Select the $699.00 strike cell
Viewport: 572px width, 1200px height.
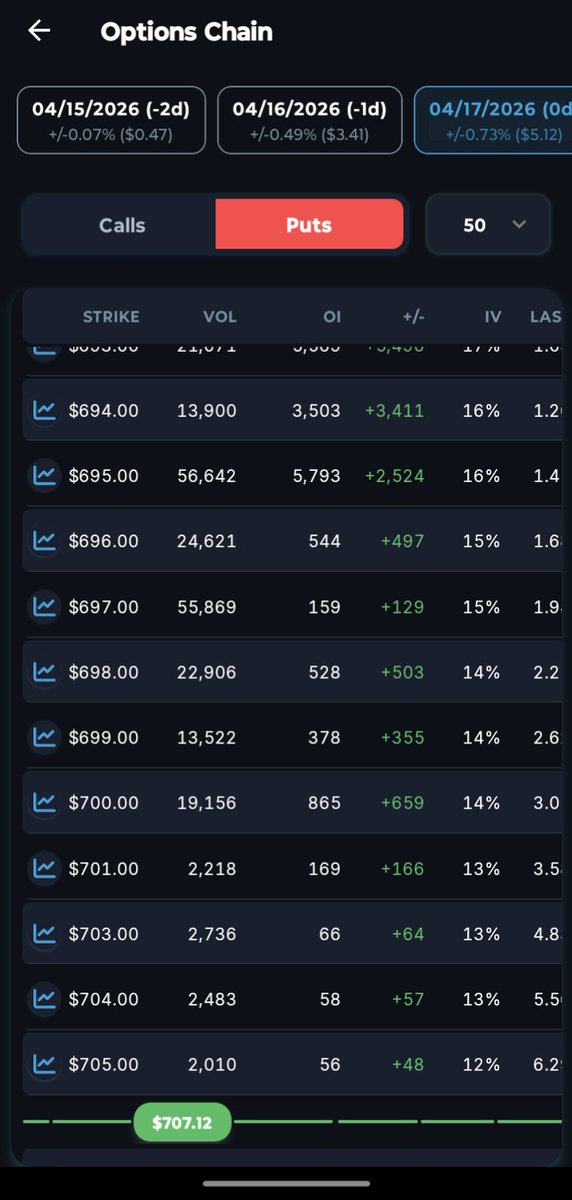[x=104, y=737]
